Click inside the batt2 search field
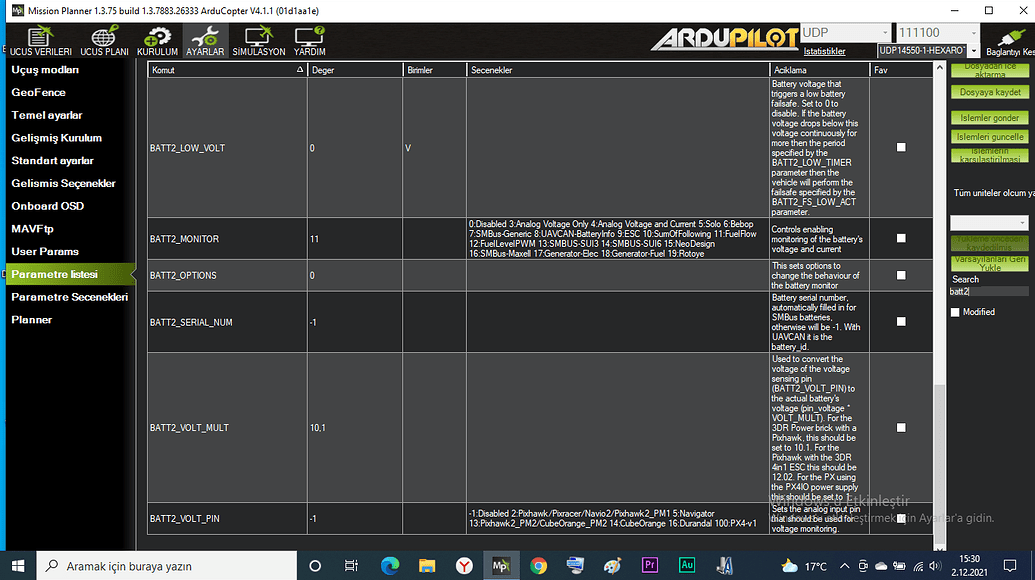 pyautogui.click(x=990, y=293)
